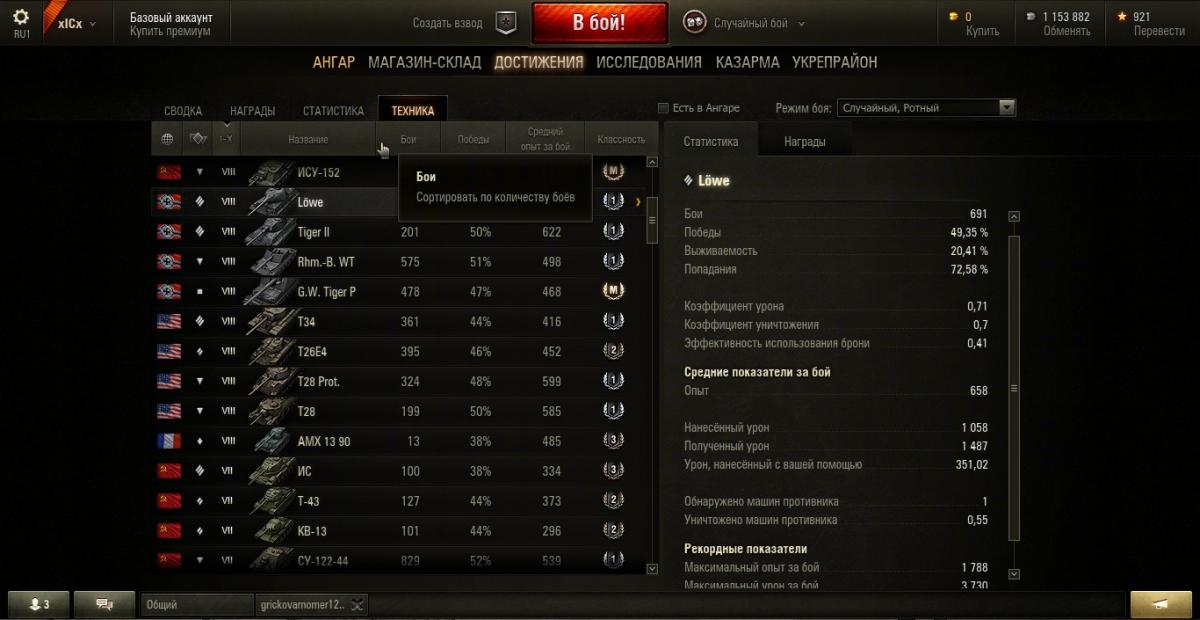Click the vehicle list scrollbar down arrow
This screenshot has height=620, width=1200.
pyautogui.click(x=652, y=568)
